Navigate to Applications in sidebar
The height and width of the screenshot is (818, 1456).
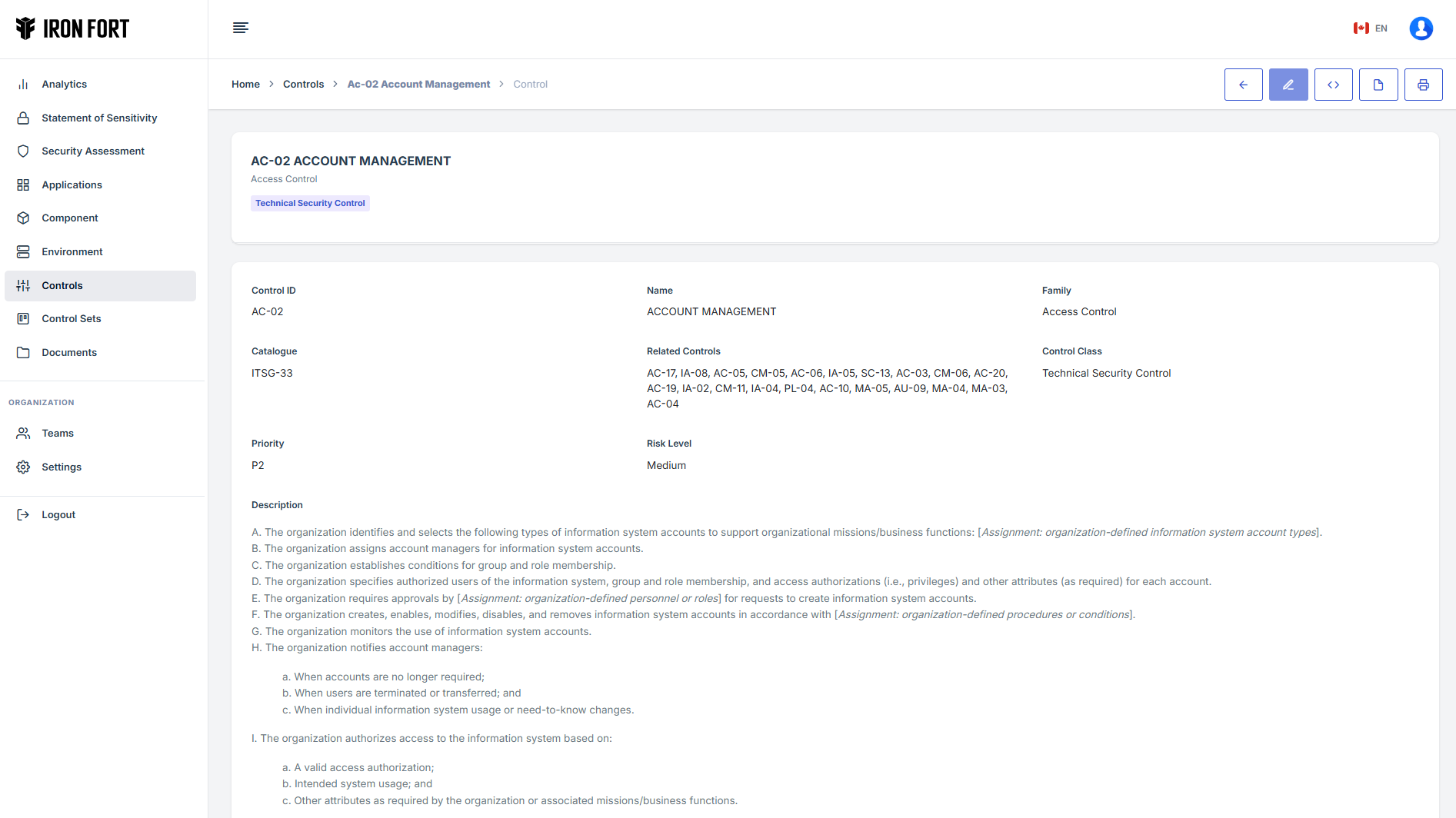(x=72, y=185)
